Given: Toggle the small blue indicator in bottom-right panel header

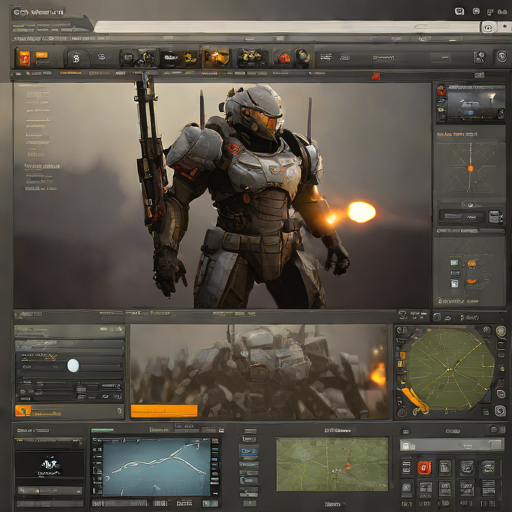Looking at the screenshot, I should [x=406, y=432].
